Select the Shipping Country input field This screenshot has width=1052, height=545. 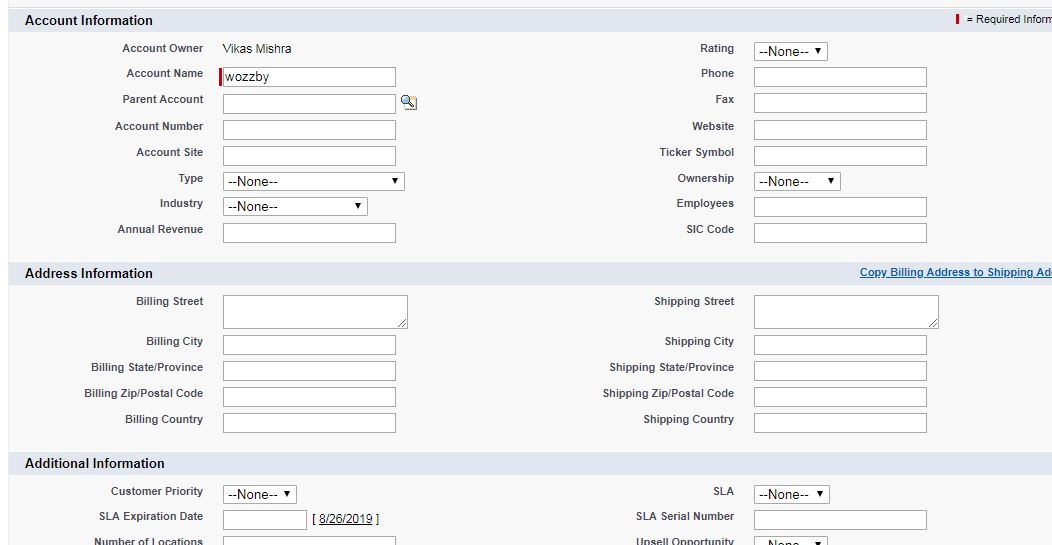tap(840, 423)
